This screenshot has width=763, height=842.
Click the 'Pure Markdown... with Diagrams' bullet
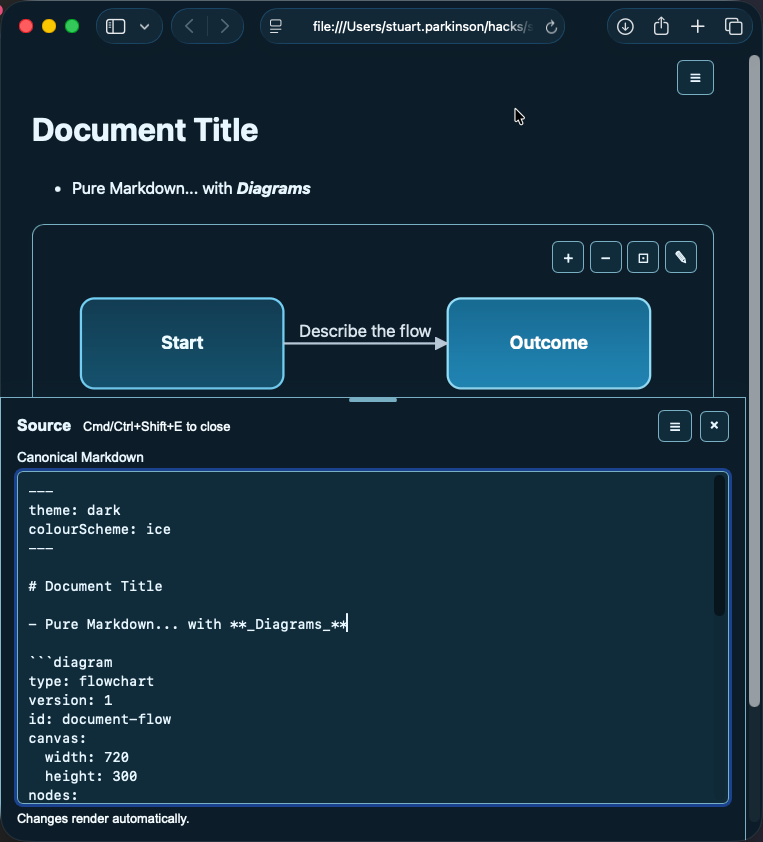[191, 188]
